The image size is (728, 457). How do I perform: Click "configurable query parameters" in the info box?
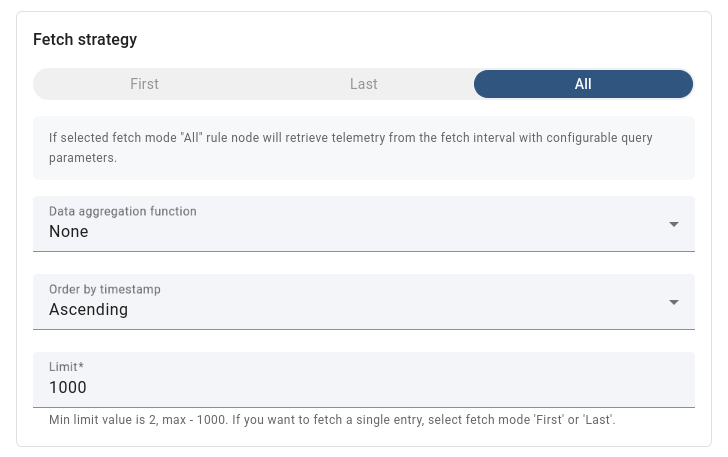[x=598, y=138]
